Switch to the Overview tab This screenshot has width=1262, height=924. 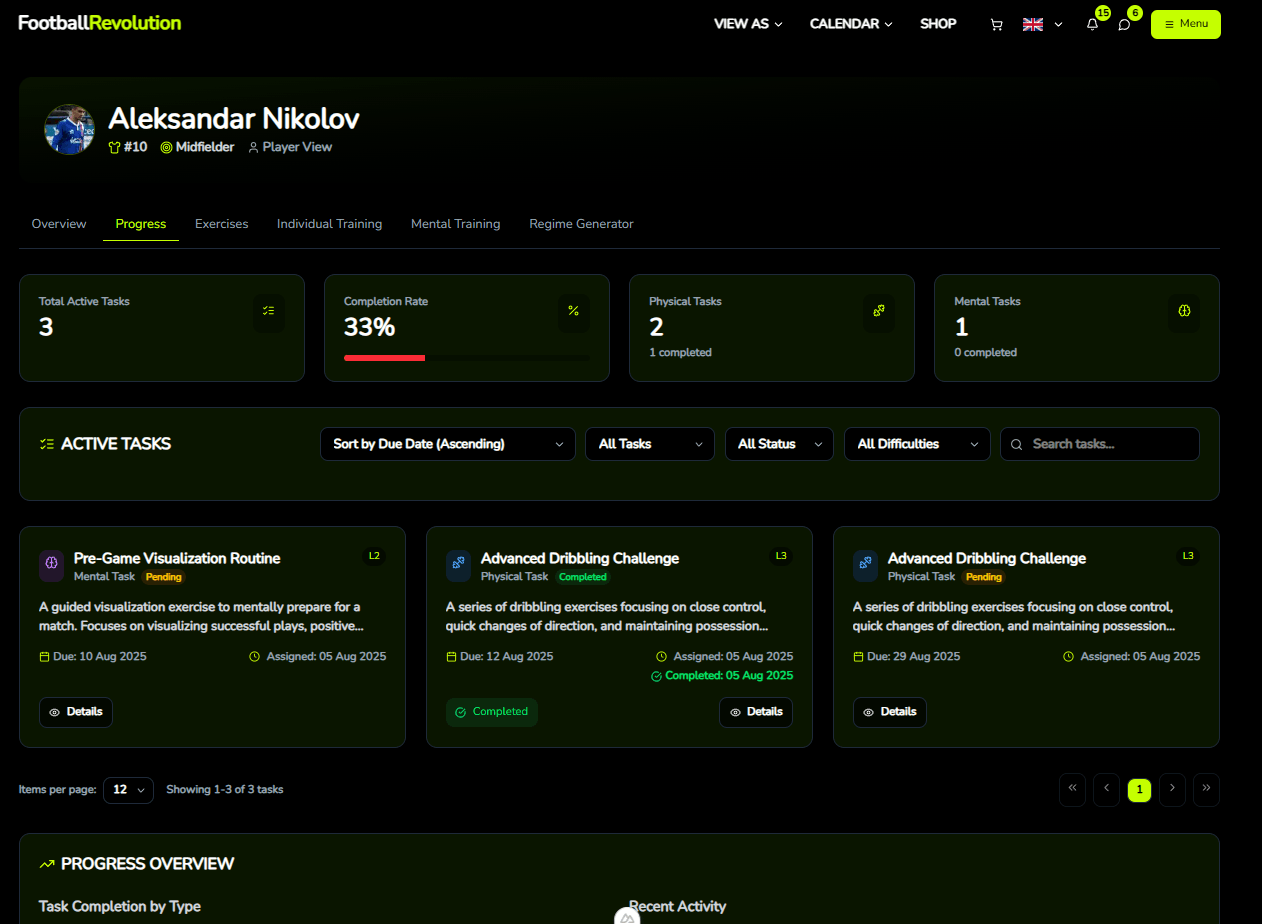pyautogui.click(x=59, y=224)
